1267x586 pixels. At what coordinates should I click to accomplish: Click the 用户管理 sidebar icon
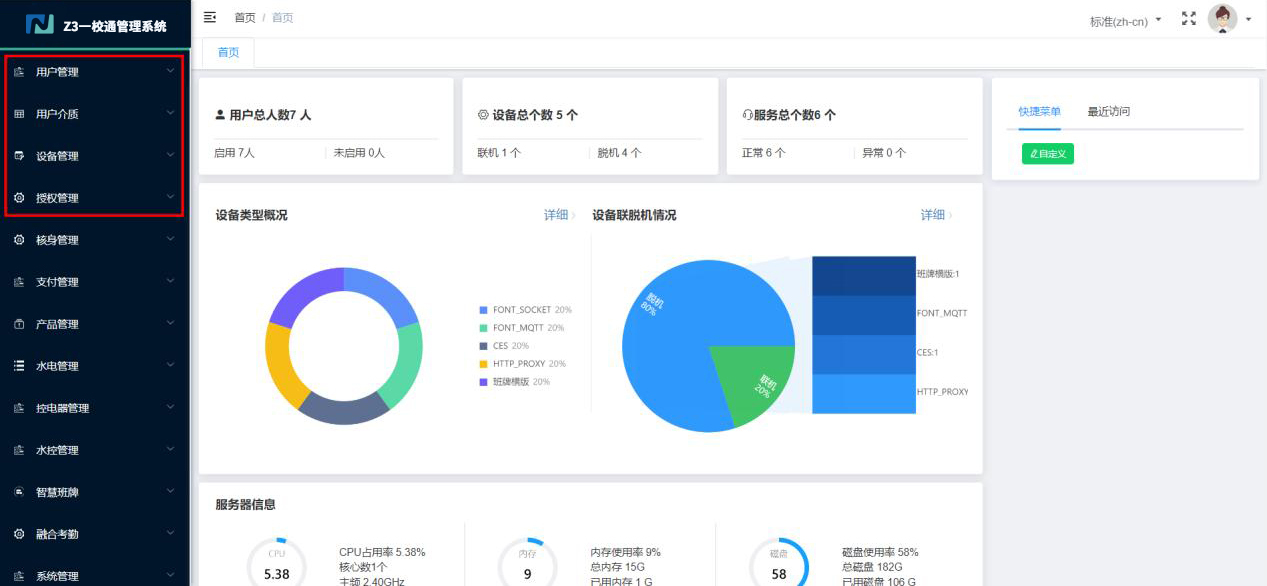(x=19, y=72)
